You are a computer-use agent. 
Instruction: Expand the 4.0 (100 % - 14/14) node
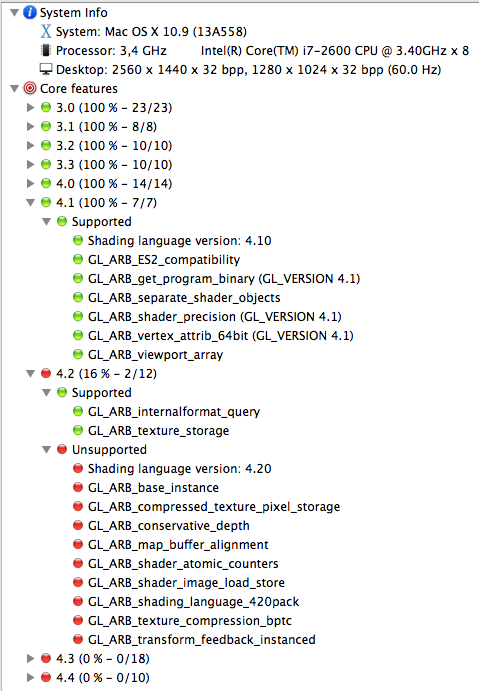coord(30,183)
